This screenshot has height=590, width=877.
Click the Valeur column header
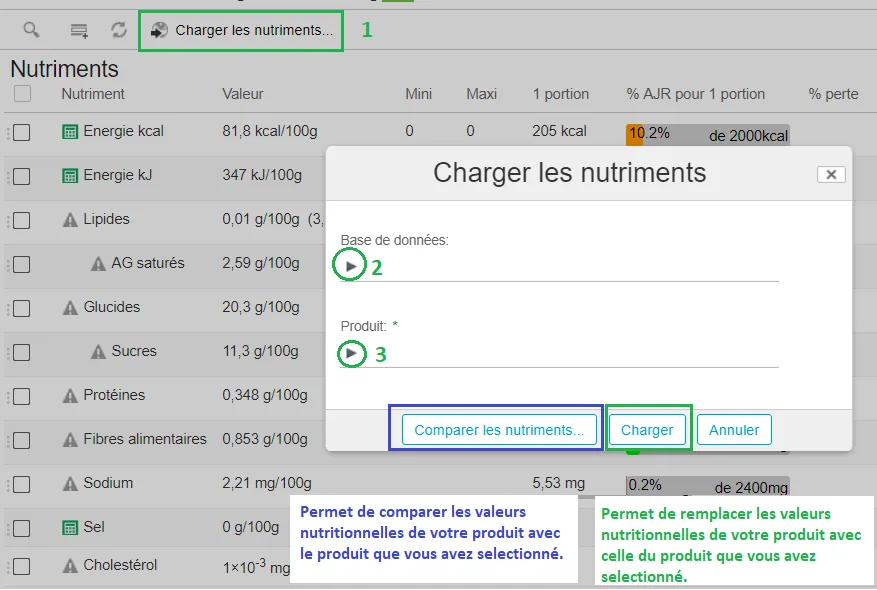243,94
